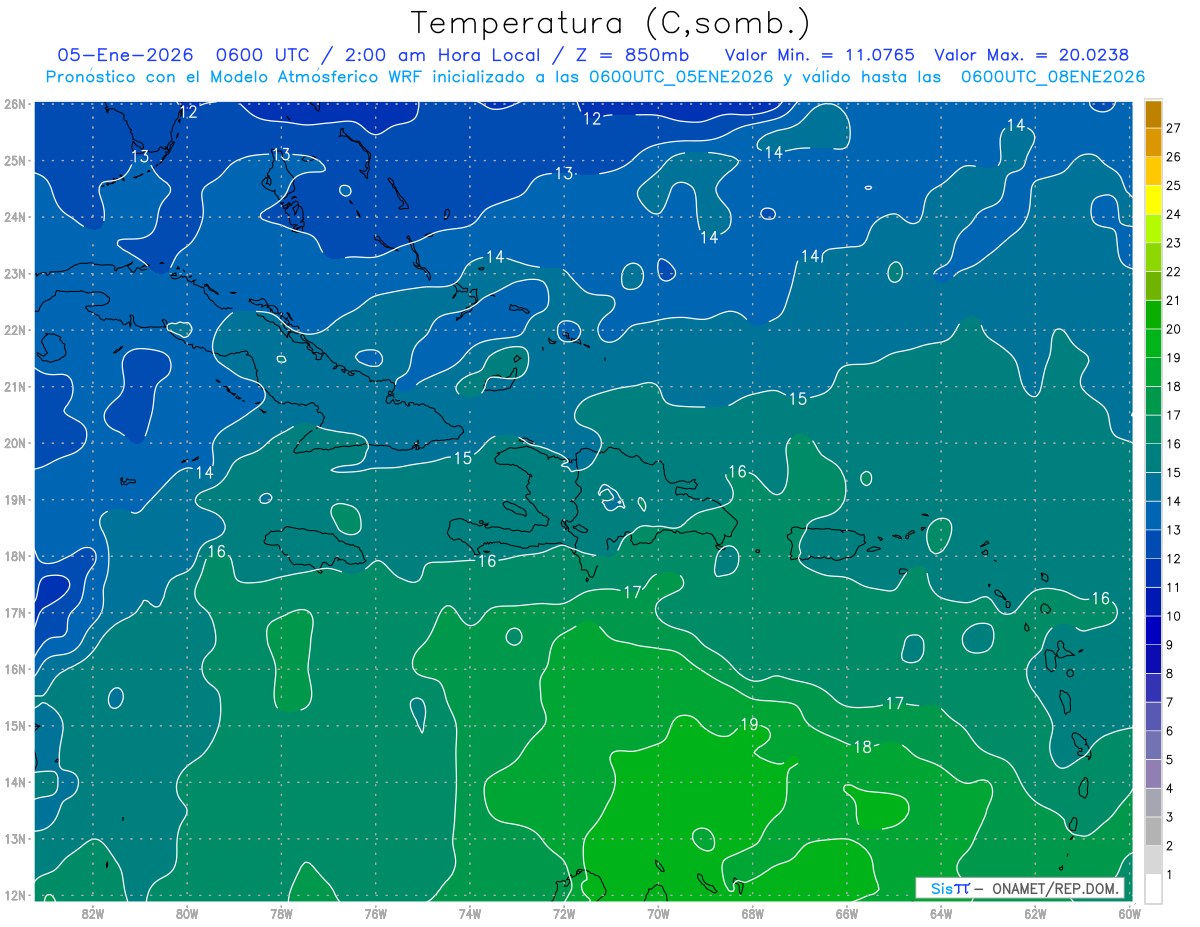
Task: Click "Valor Min. = 11.0765" readout
Action: pyautogui.click(x=819, y=55)
